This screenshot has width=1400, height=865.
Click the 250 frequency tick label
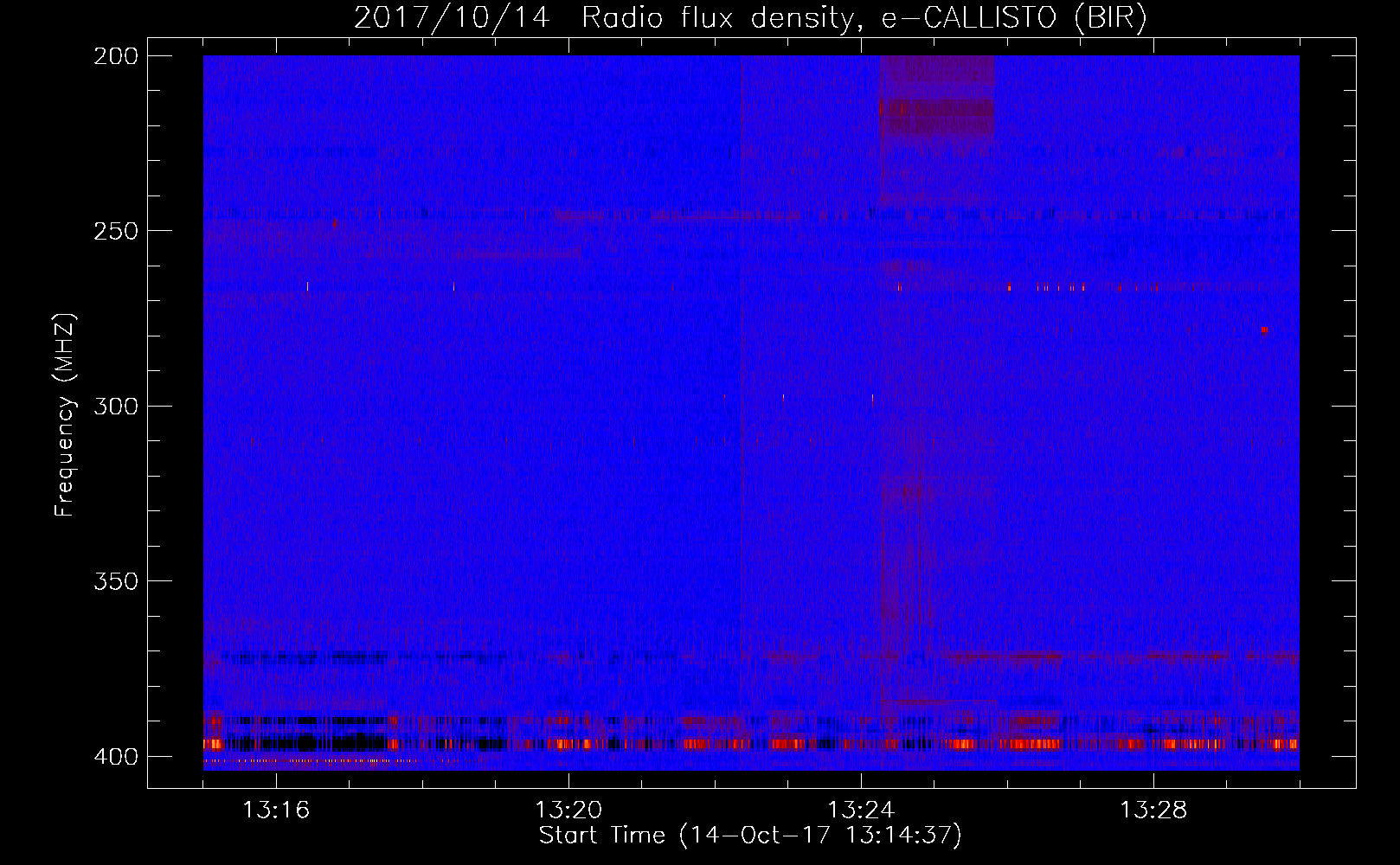(x=115, y=231)
